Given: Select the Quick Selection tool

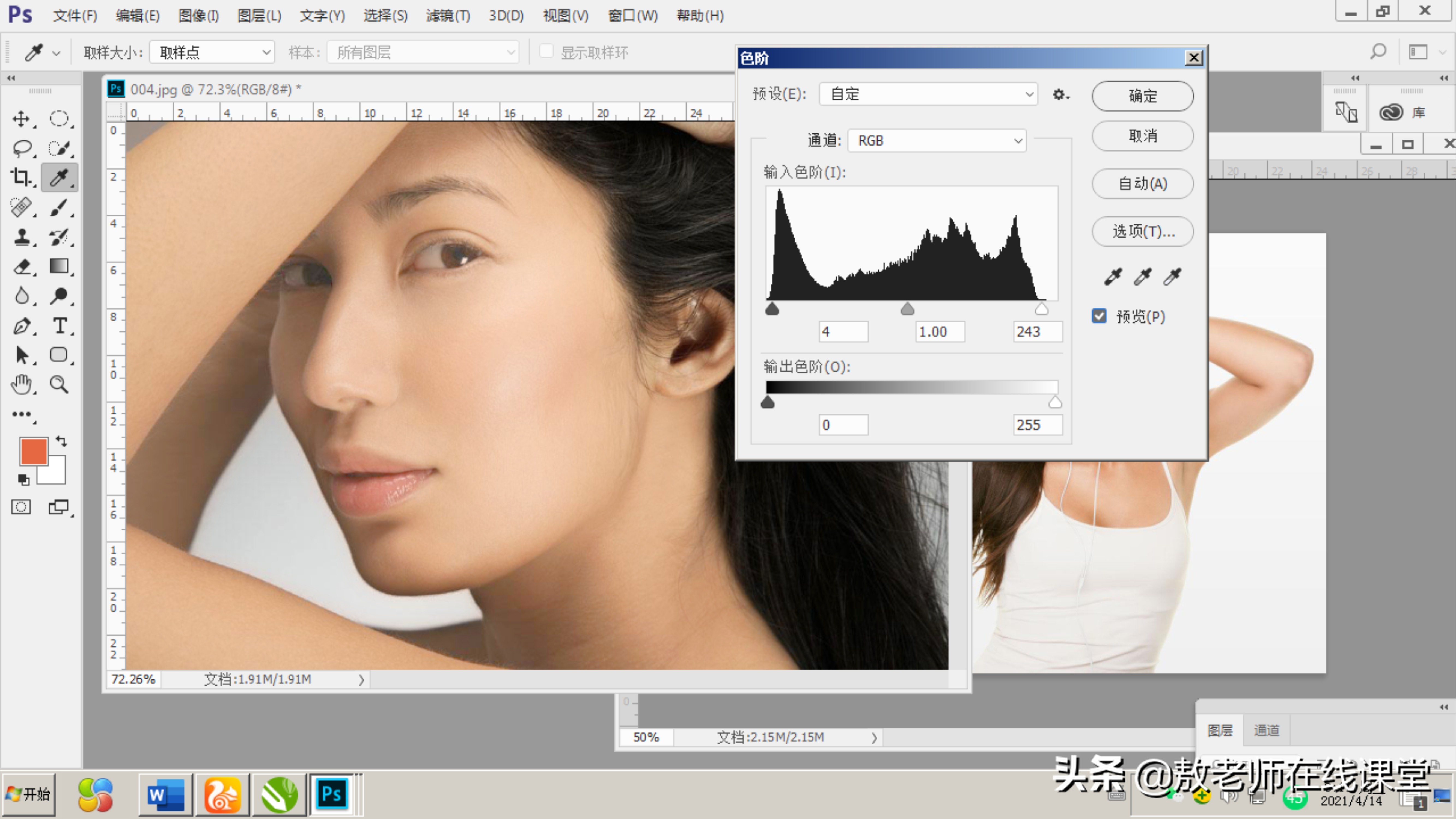Looking at the screenshot, I should tap(59, 148).
